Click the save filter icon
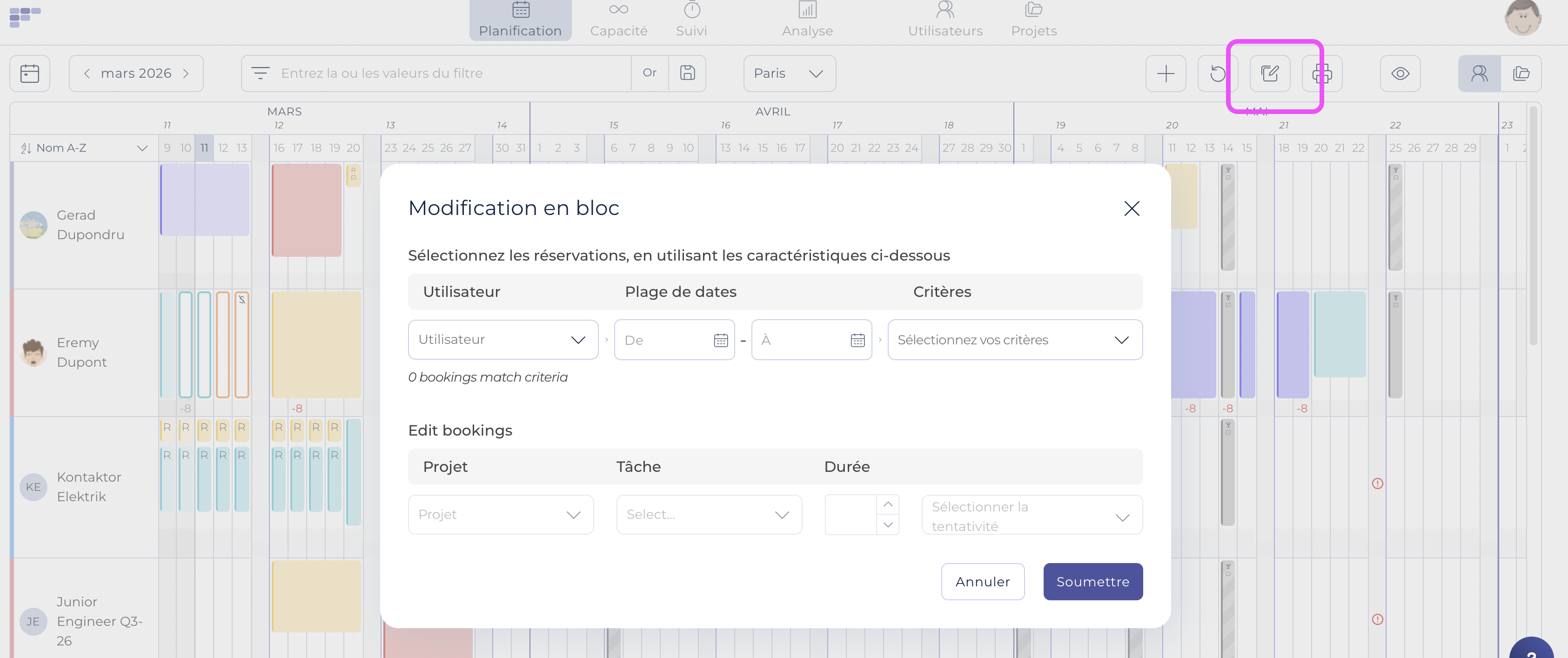The width and height of the screenshot is (1568, 658). coord(687,73)
